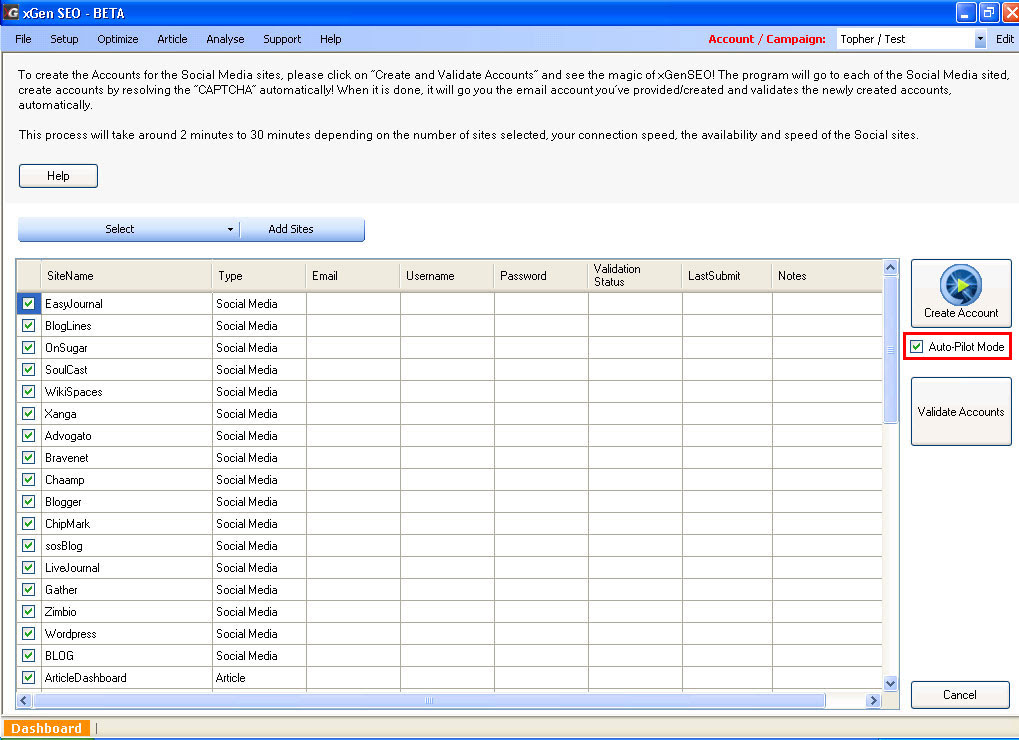Restore the window using the title bar button
The width and height of the screenshot is (1019, 740).
[988, 12]
